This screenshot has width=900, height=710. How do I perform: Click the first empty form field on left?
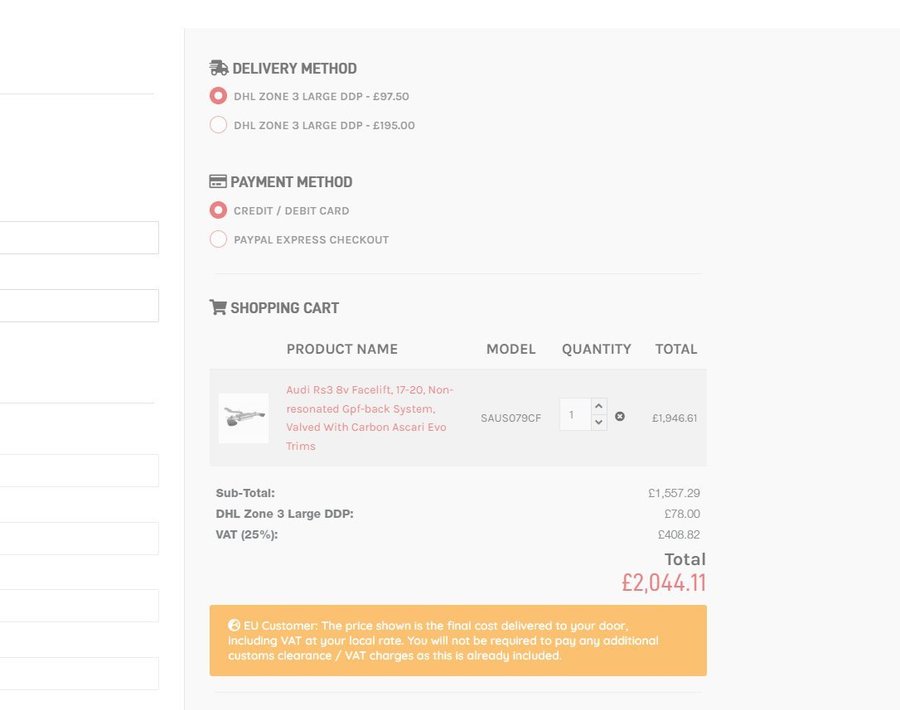coord(79,238)
